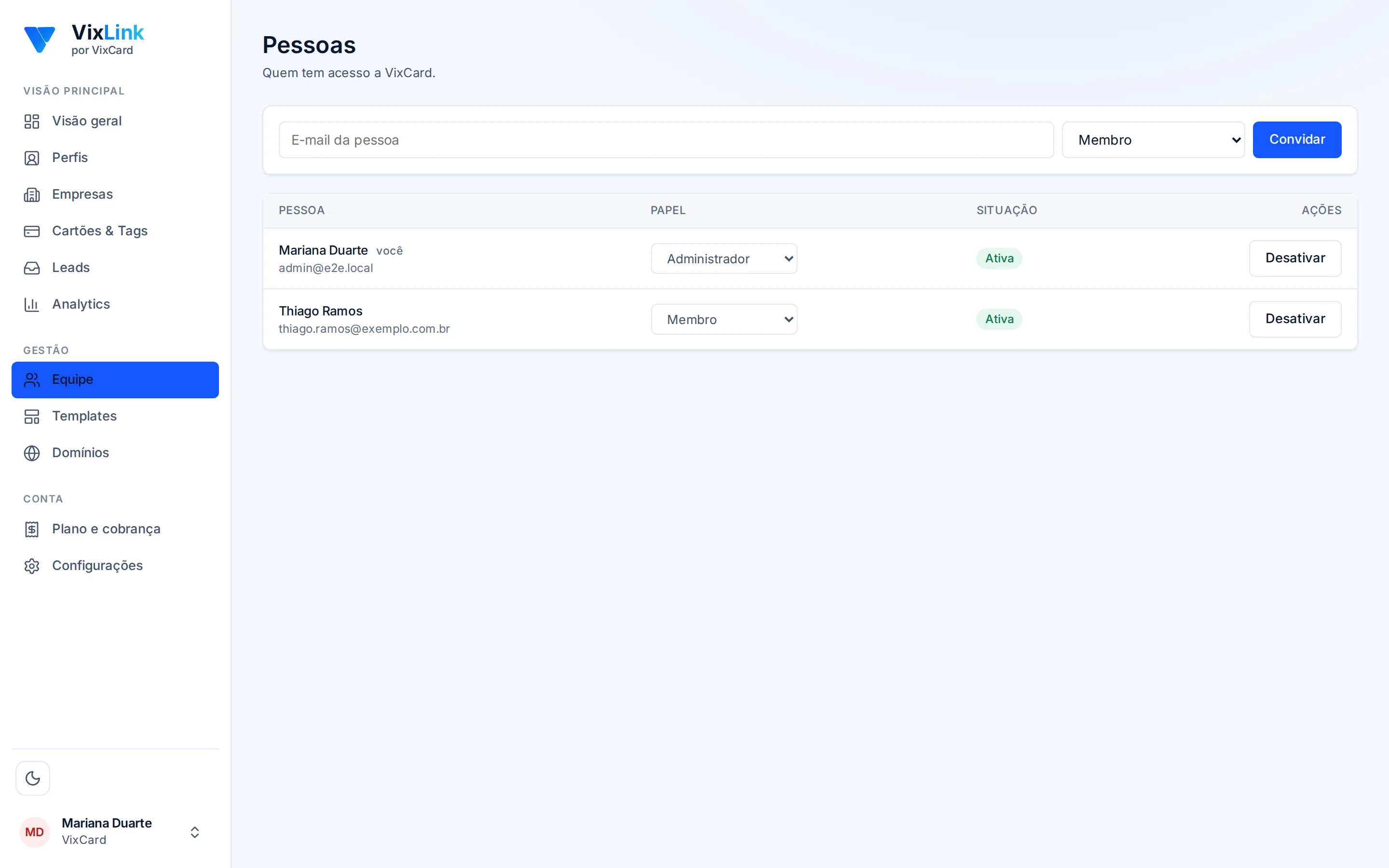Go to the Perfis page

tap(115, 158)
